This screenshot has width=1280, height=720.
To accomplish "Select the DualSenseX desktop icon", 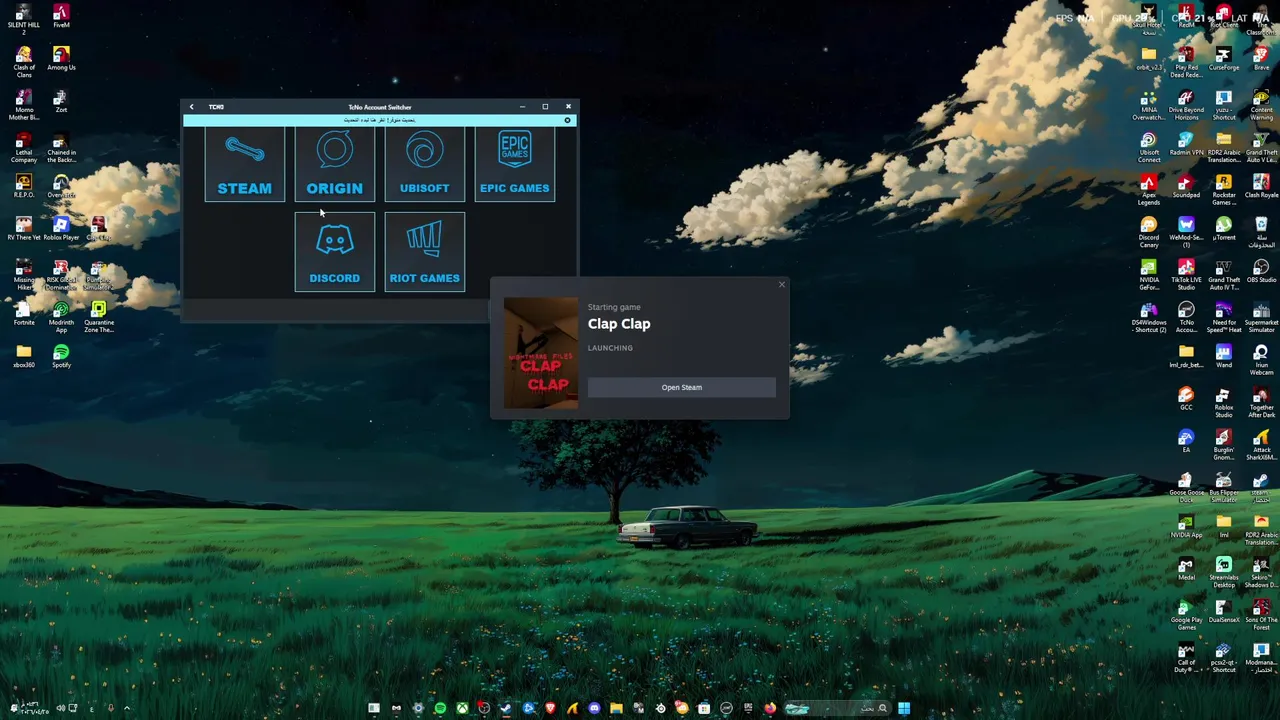I will tap(1223, 611).
